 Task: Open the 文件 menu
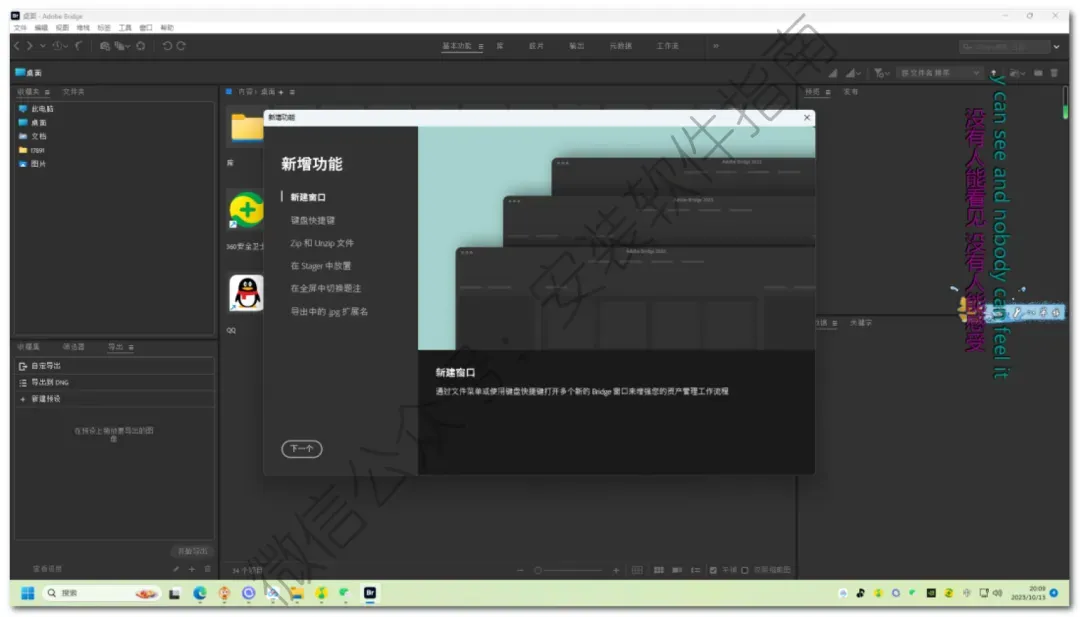pos(20,28)
